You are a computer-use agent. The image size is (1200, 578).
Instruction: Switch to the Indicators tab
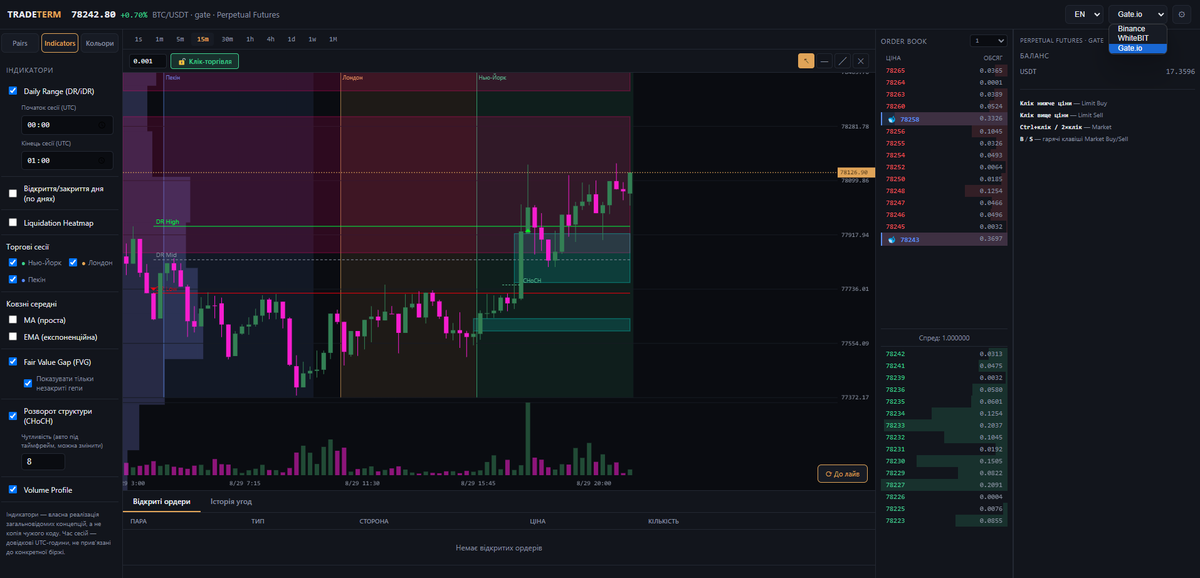60,43
